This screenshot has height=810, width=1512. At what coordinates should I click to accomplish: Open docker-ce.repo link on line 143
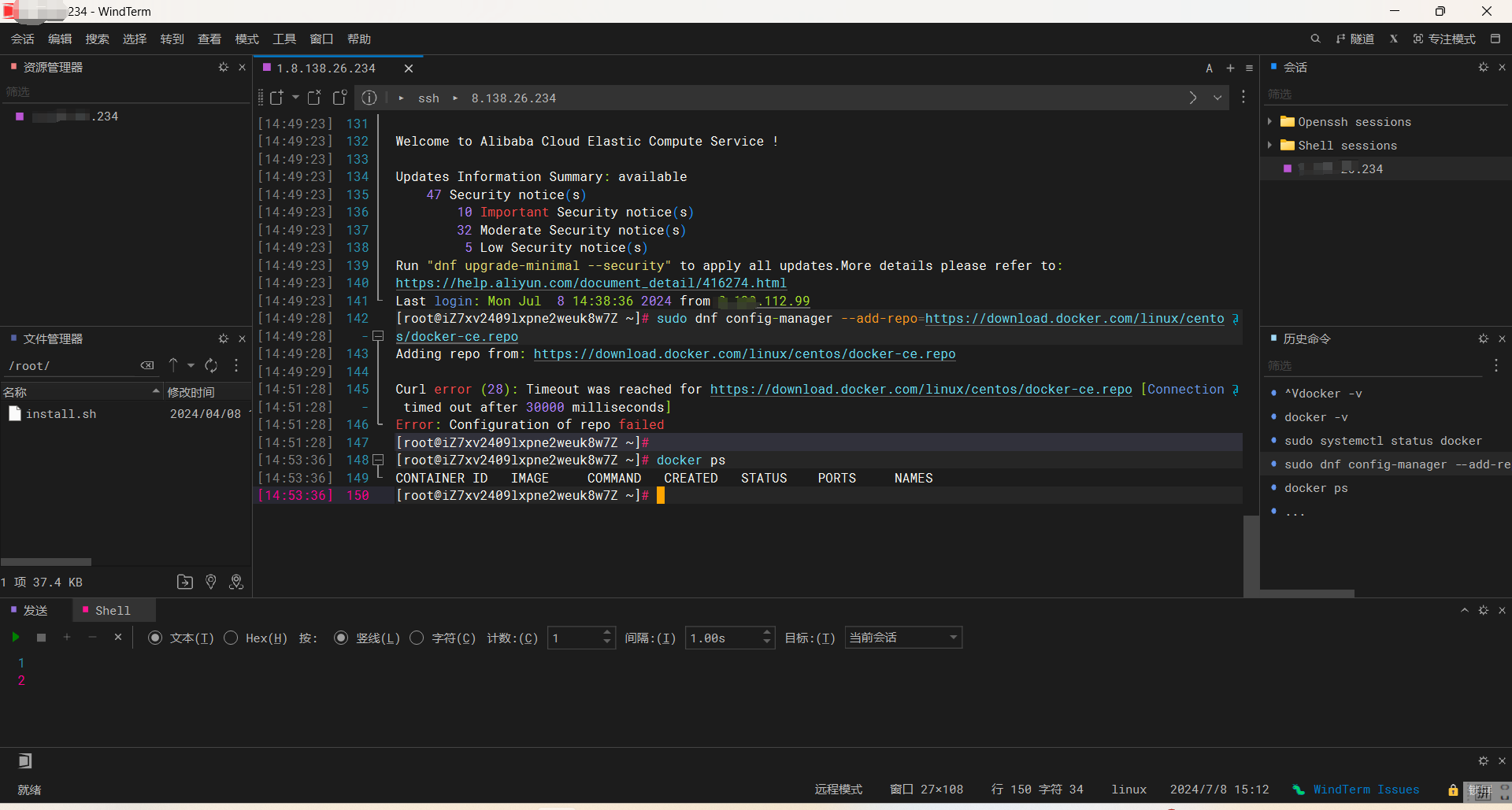744,354
